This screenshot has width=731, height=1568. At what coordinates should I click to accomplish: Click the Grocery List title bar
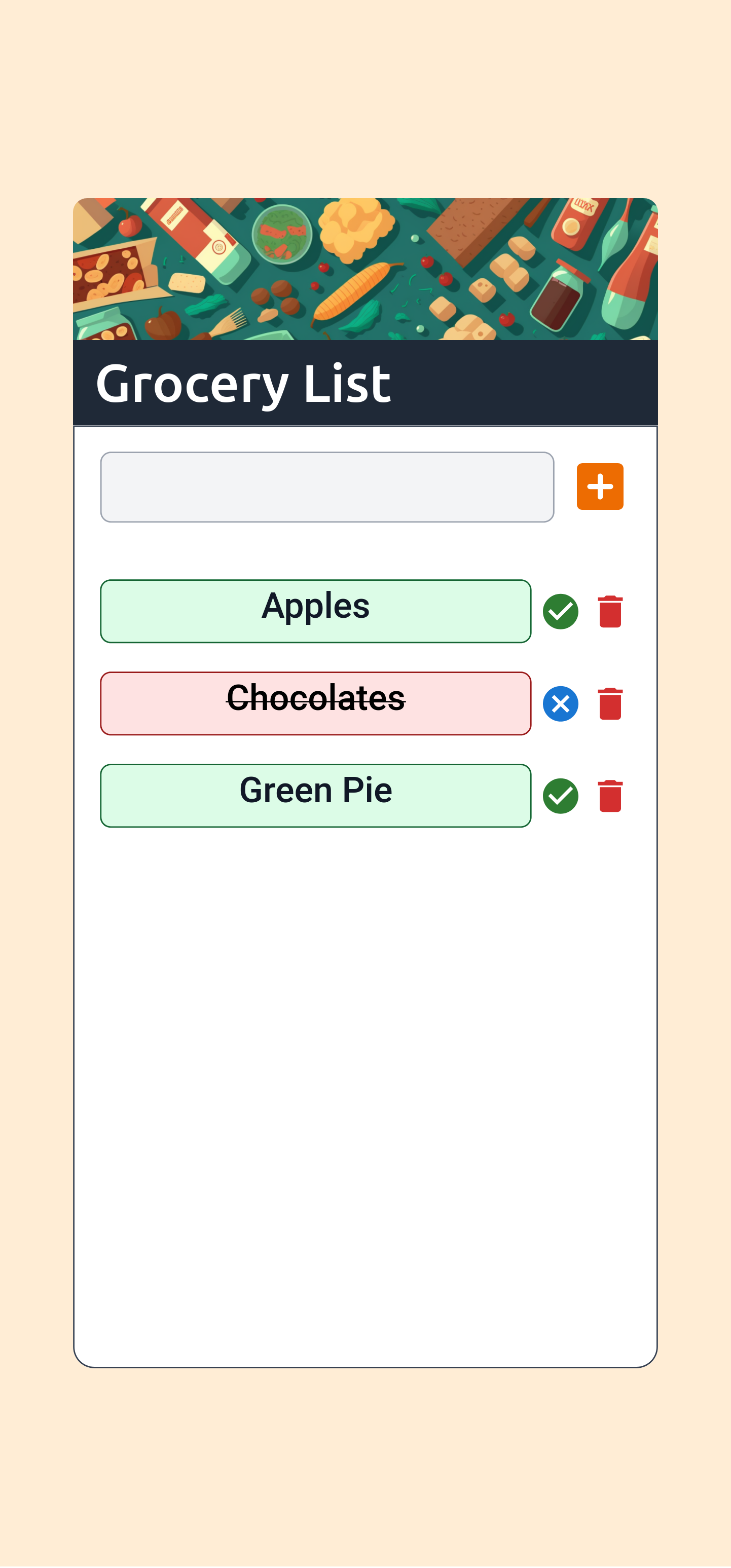(x=243, y=382)
